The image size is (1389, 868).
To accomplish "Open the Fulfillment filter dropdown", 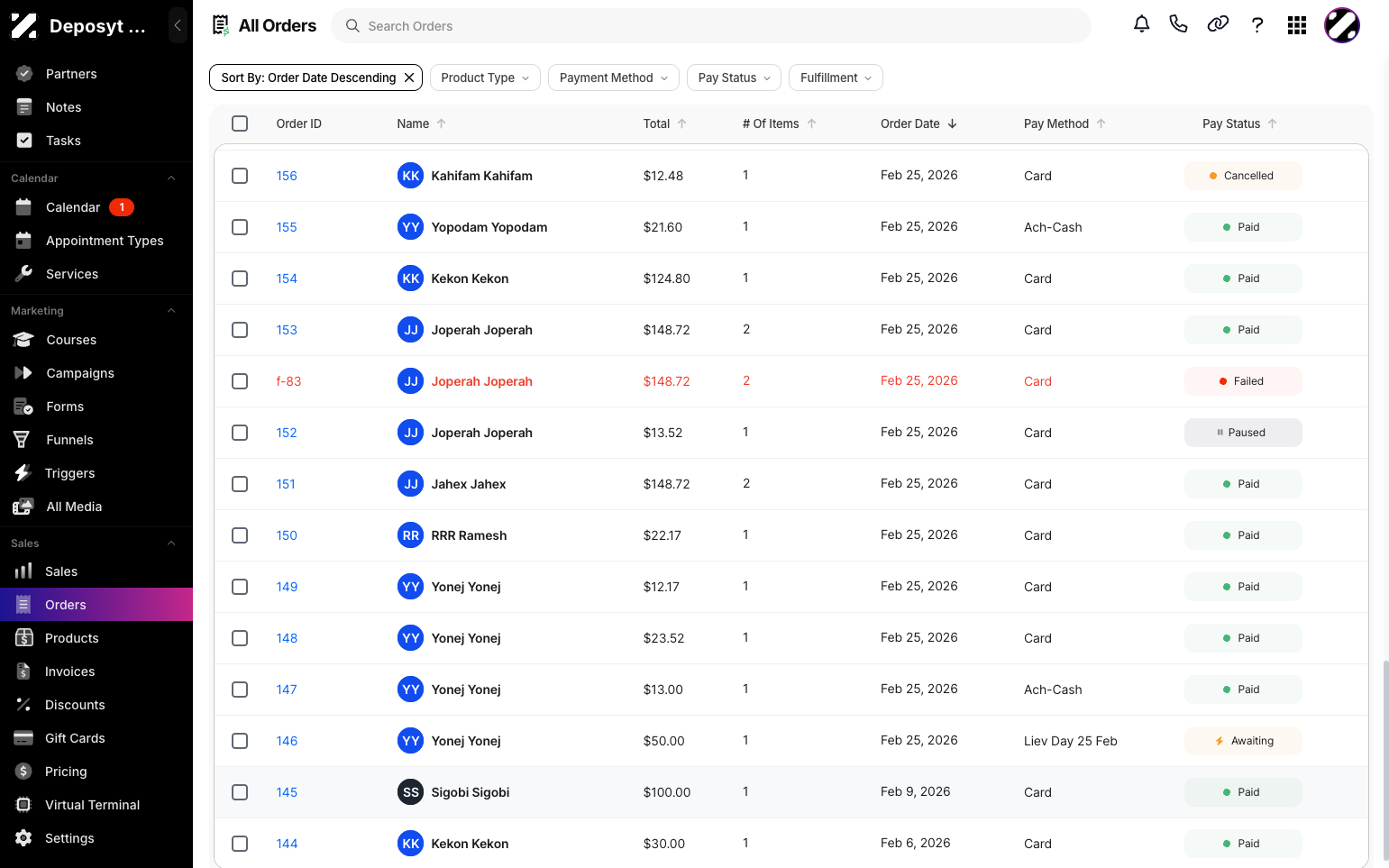I will tap(836, 78).
